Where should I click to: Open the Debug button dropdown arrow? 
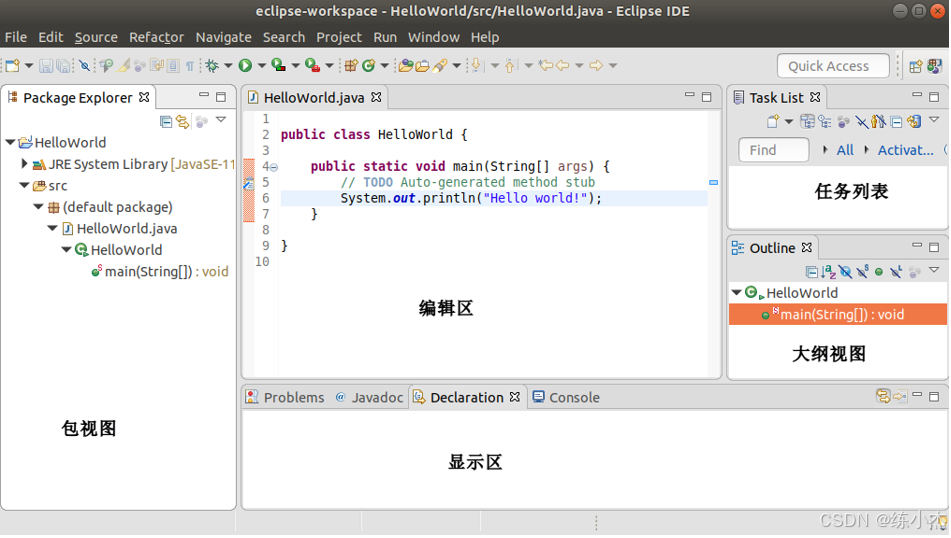tap(228, 66)
